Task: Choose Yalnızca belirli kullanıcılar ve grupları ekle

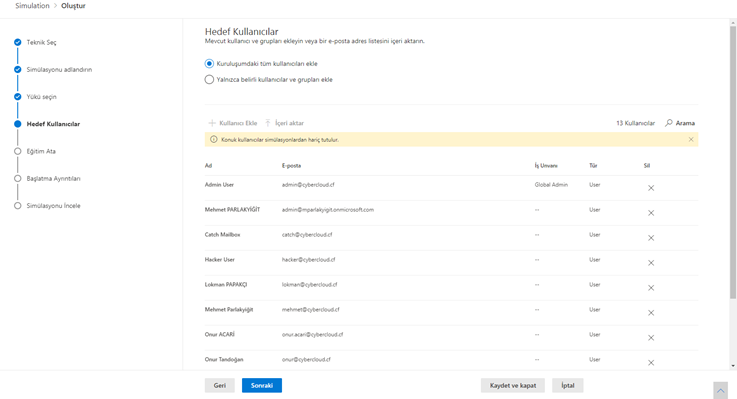Action: click(x=209, y=79)
